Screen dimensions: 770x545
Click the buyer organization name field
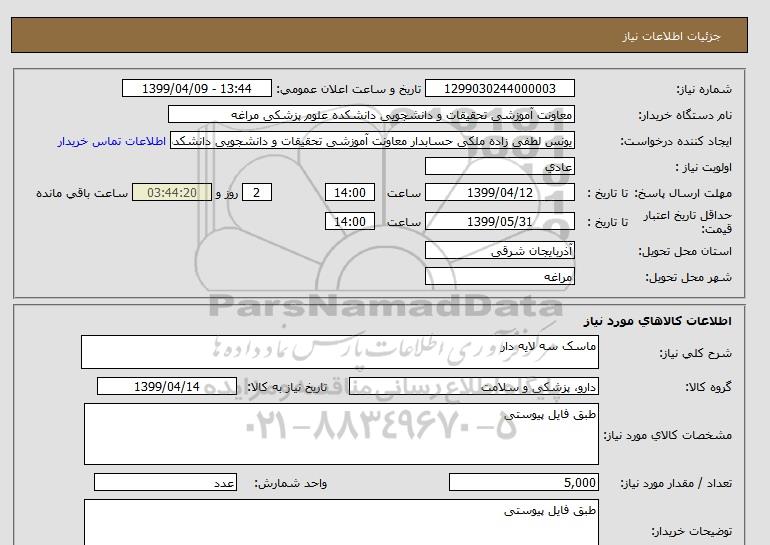pyautogui.click(x=371, y=114)
